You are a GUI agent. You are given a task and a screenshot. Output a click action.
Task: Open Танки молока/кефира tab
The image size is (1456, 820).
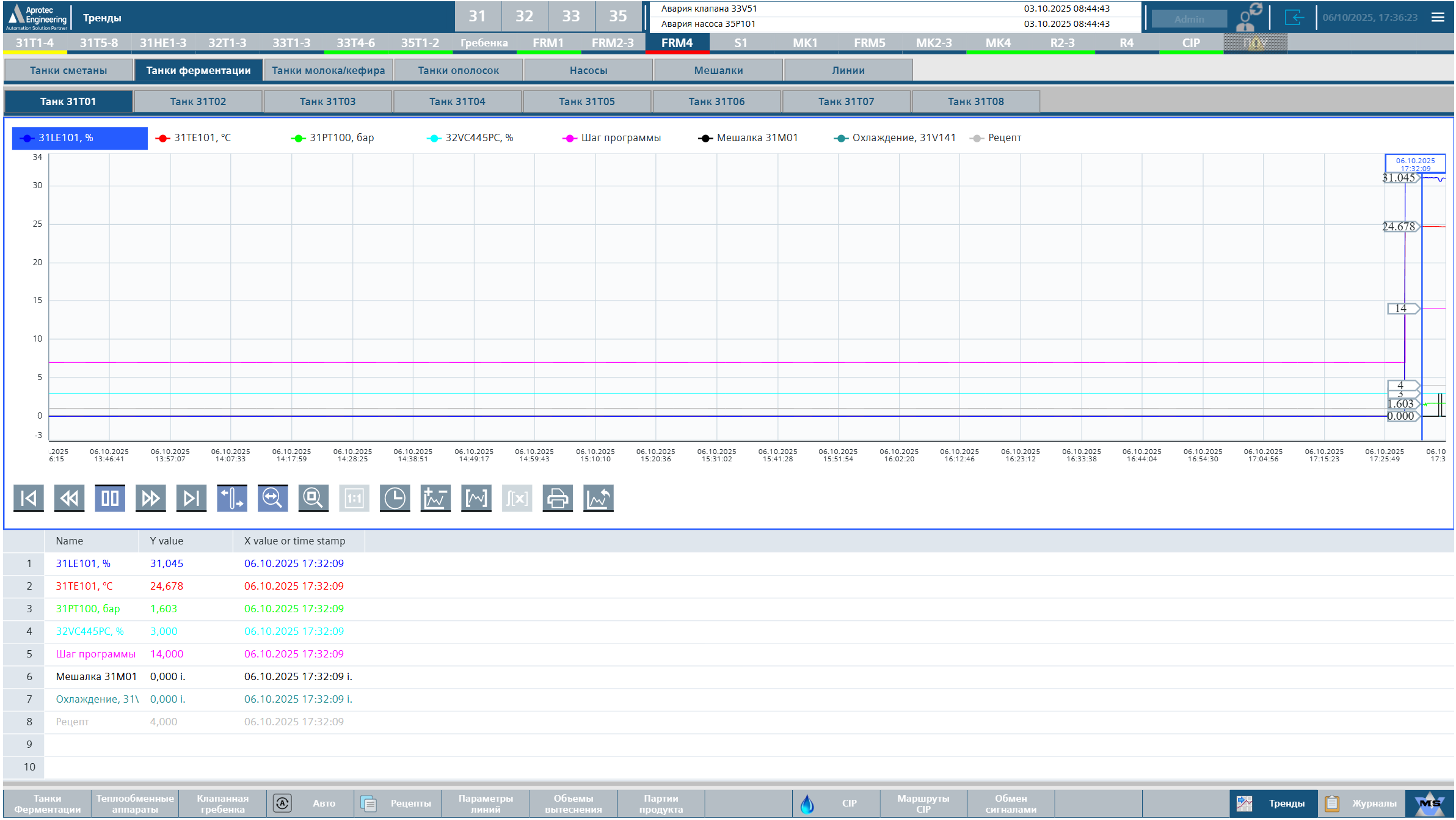click(x=328, y=70)
